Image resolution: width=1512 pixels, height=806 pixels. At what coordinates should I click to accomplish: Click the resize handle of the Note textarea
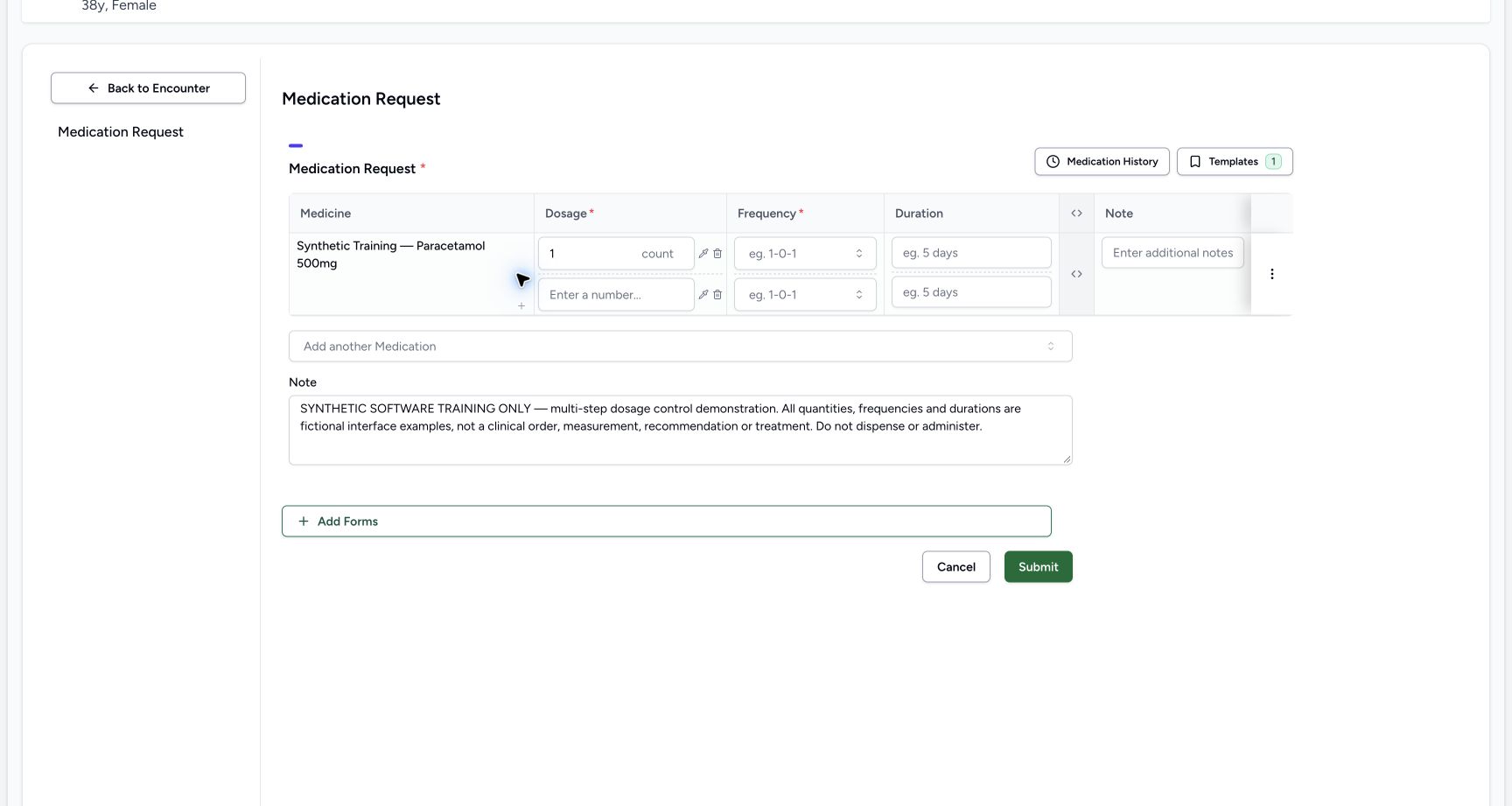pos(1067,459)
